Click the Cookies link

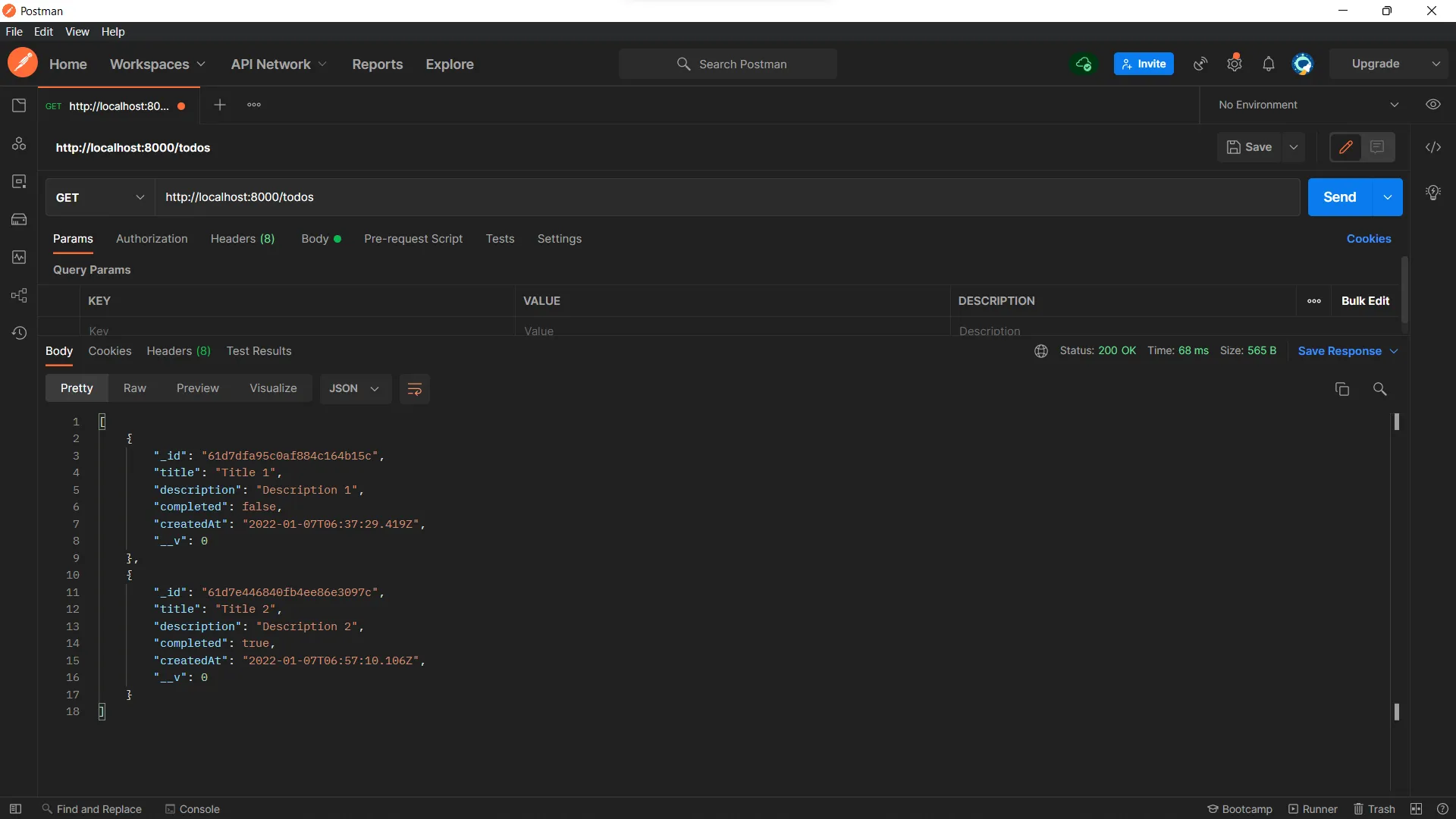tap(1369, 239)
